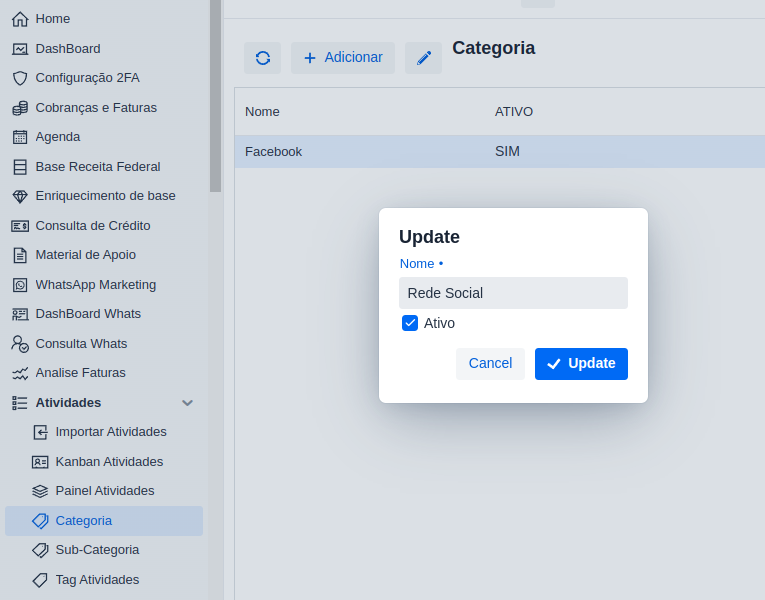
Task: Click the Kanban Atividades icon
Action: 40,462
